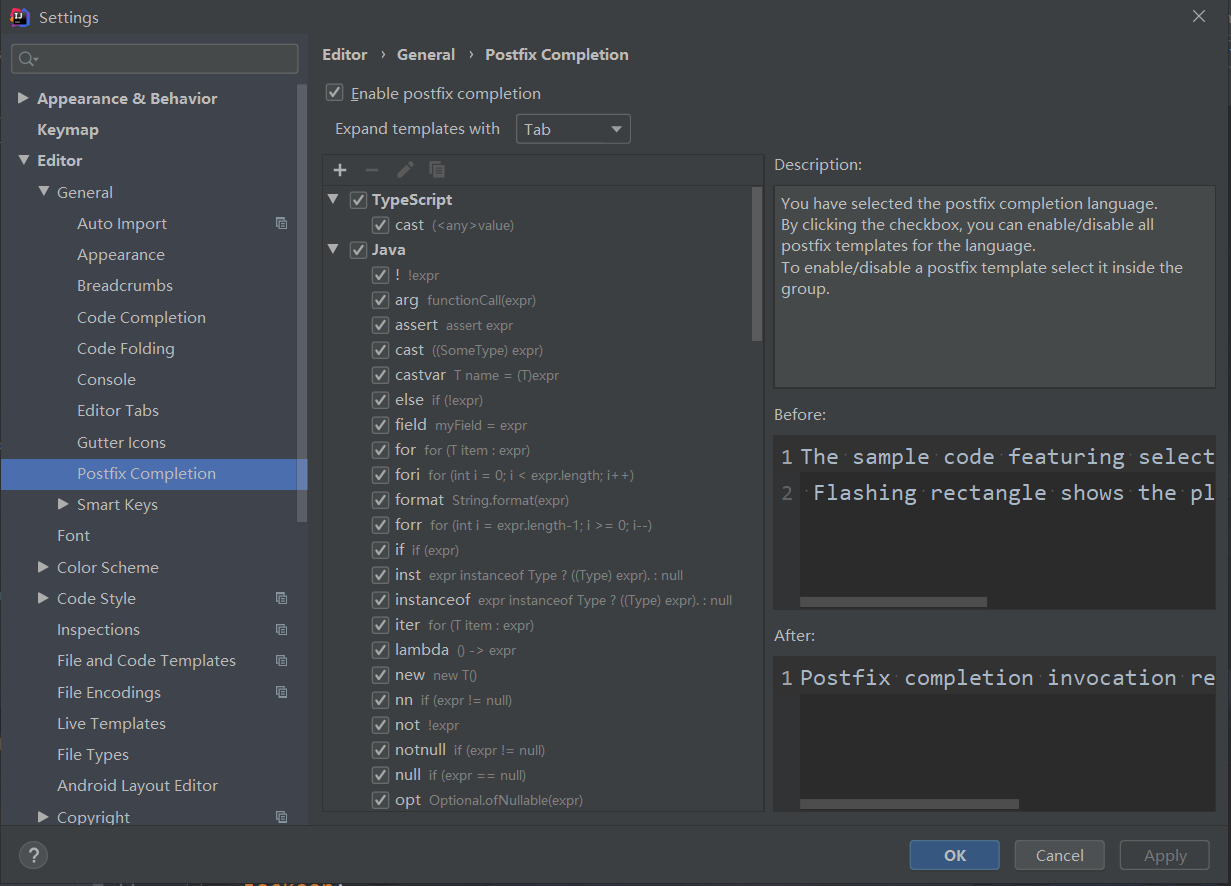The width and height of the screenshot is (1231, 886).
Task: Click the Apply button
Action: [1165, 855]
